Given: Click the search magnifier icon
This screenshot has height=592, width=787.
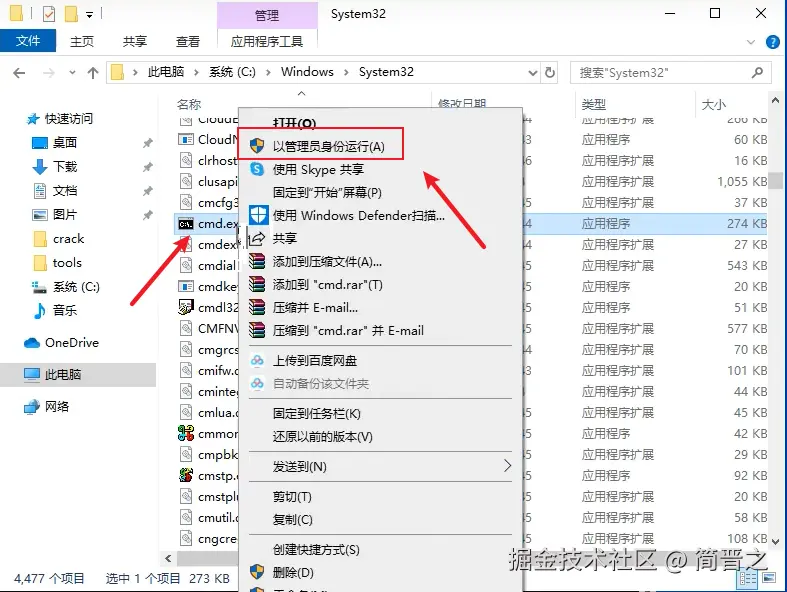Looking at the screenshot, I should point(757,73).
